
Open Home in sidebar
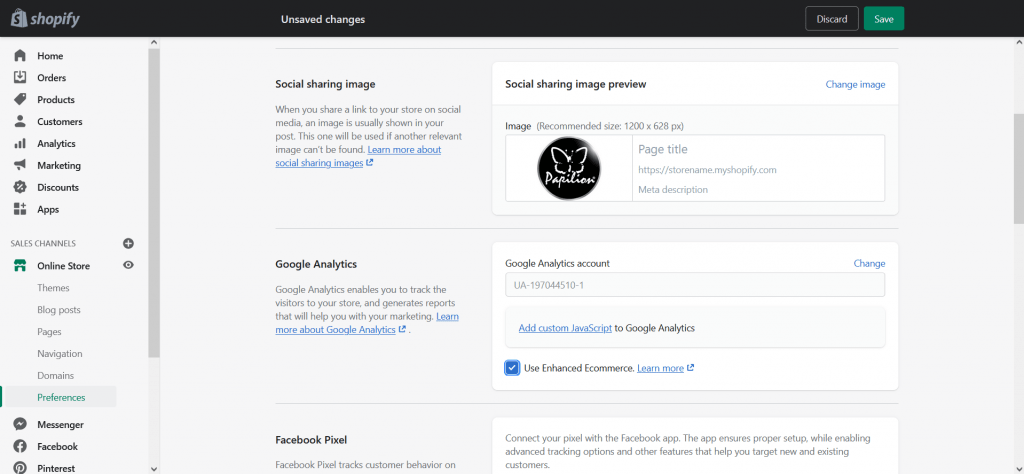pos(50,56)
